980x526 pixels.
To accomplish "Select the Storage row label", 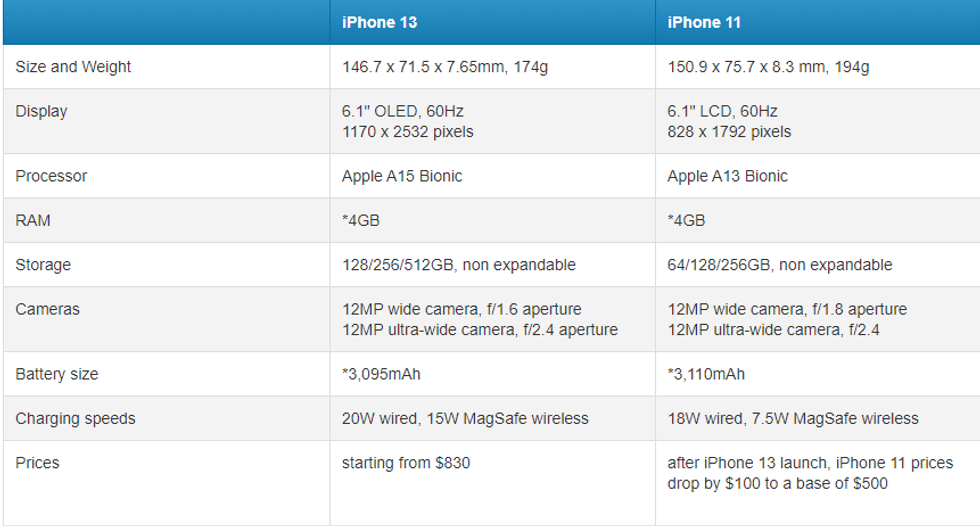I will pyautogui.click(x=43, y=265).
